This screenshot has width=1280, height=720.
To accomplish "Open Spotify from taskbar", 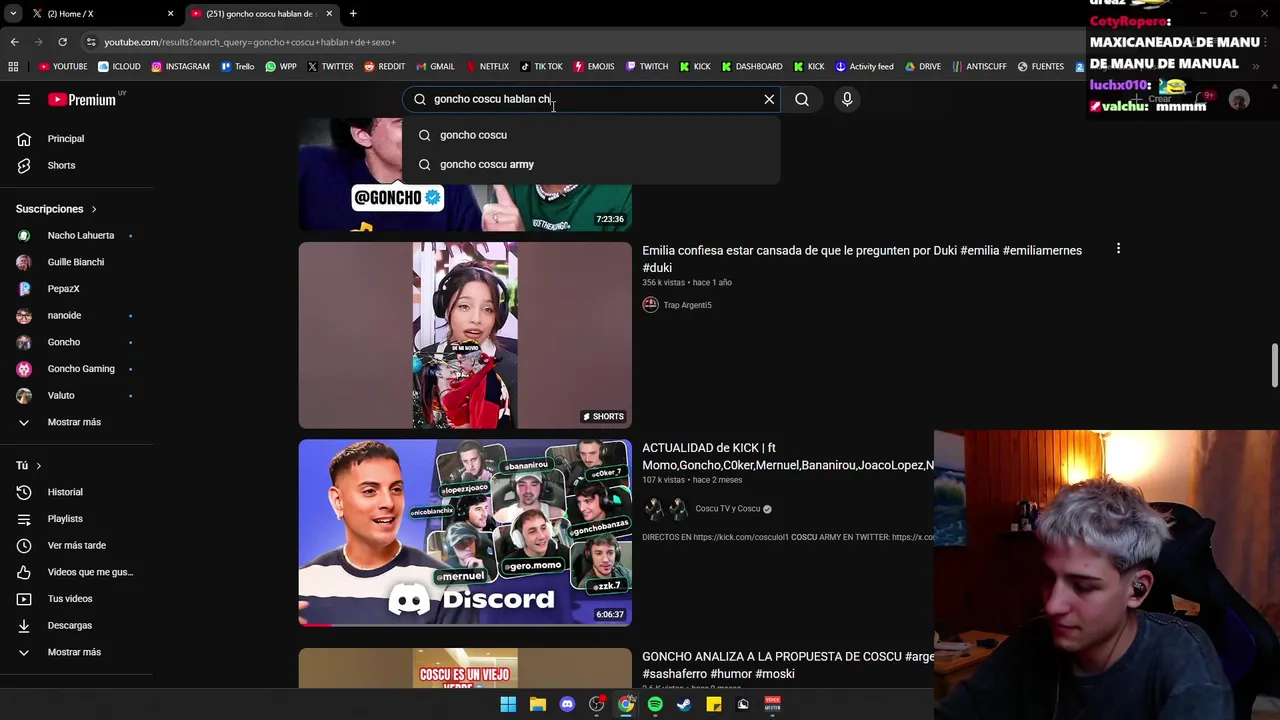I will pos(655,704).
